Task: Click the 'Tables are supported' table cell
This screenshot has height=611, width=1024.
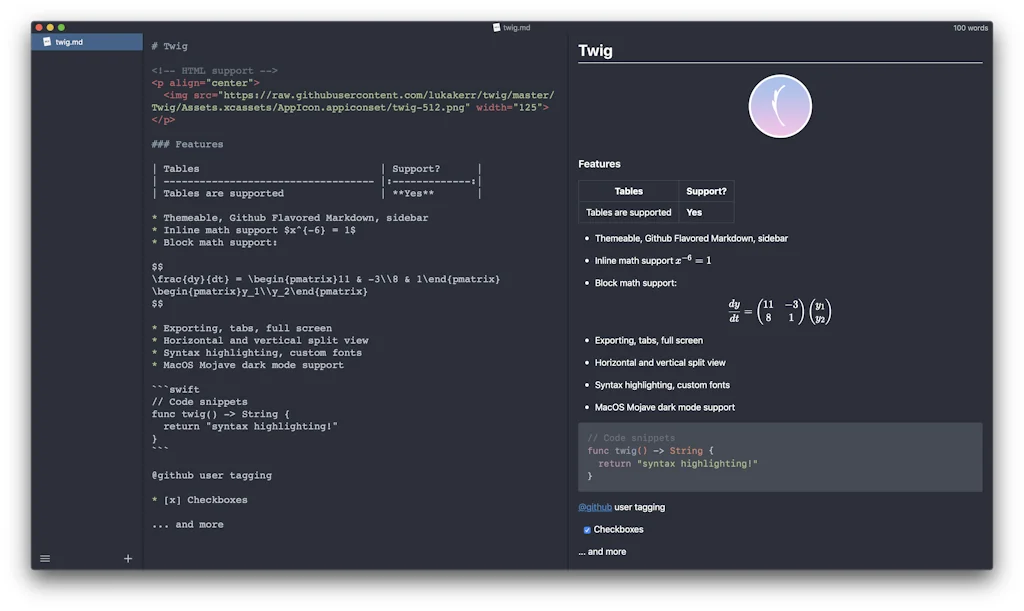Action: (x=628, y=212)
